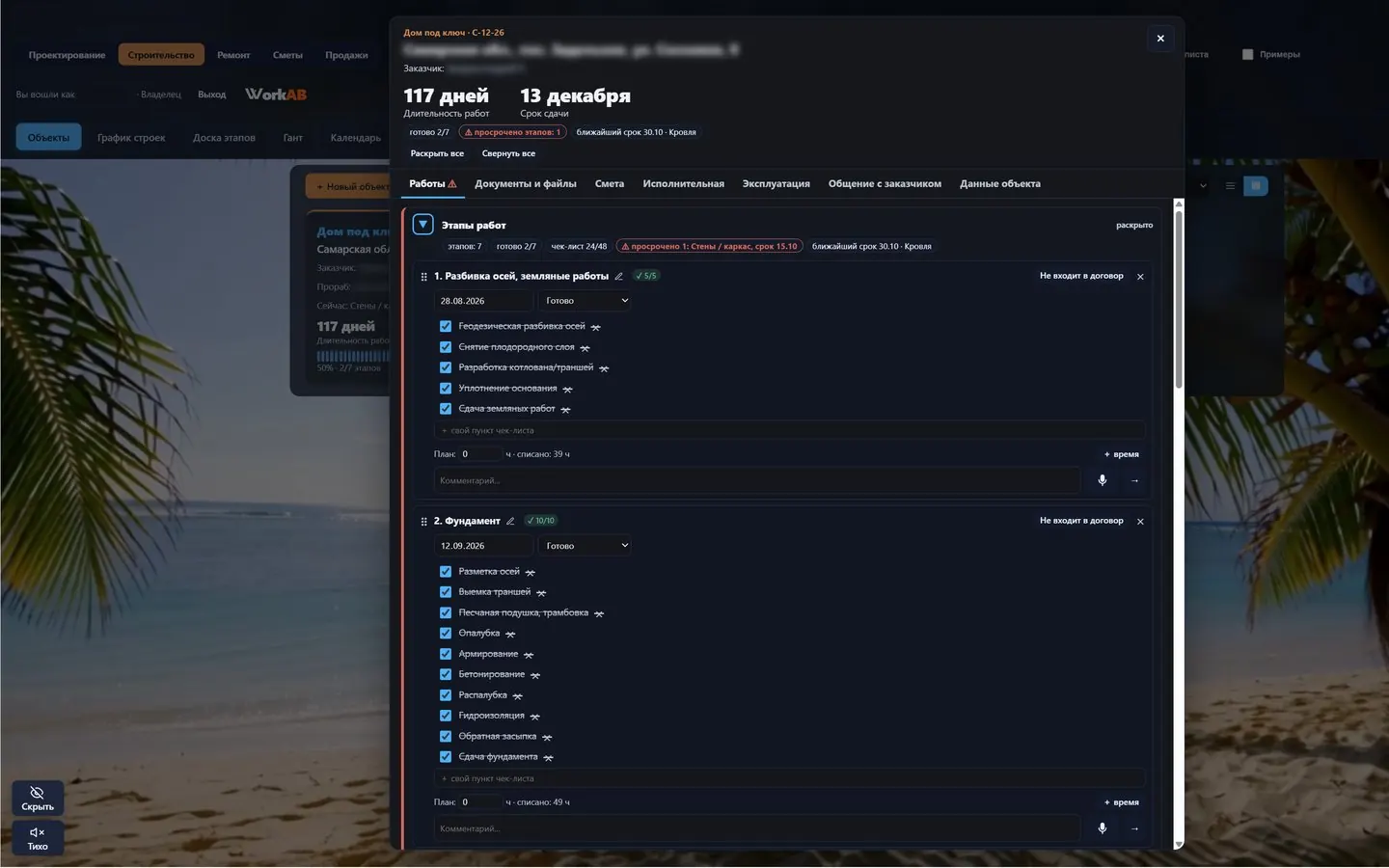This screenshot has width=1389, height=868.
Task: Open the Данные объекта tab
Action: [x=1000, y=184]
